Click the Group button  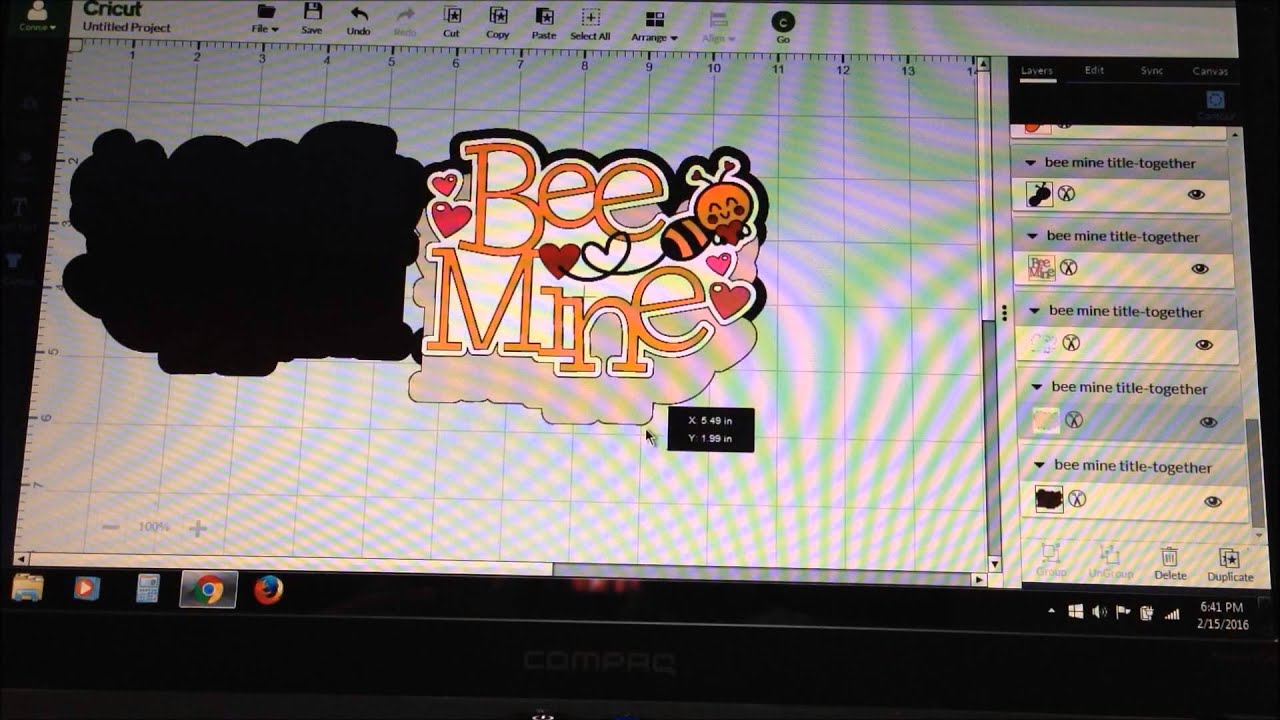click(x=1051, y=560)
